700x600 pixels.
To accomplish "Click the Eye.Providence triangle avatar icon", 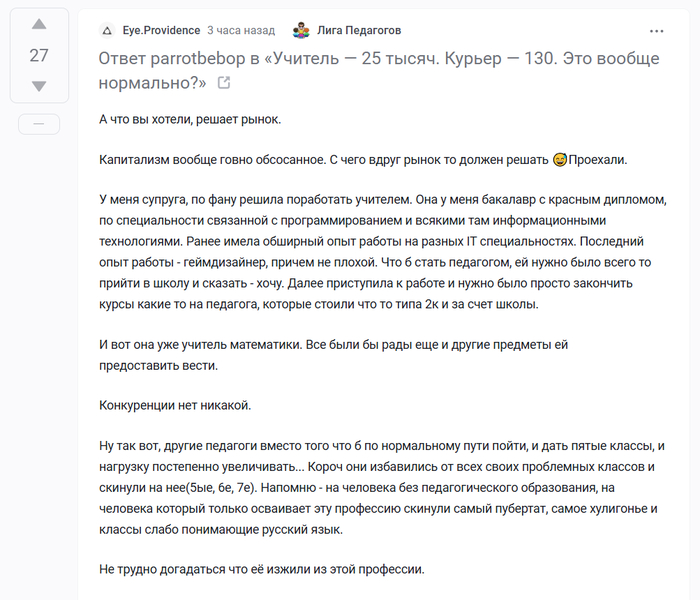I will click(107, 31).
